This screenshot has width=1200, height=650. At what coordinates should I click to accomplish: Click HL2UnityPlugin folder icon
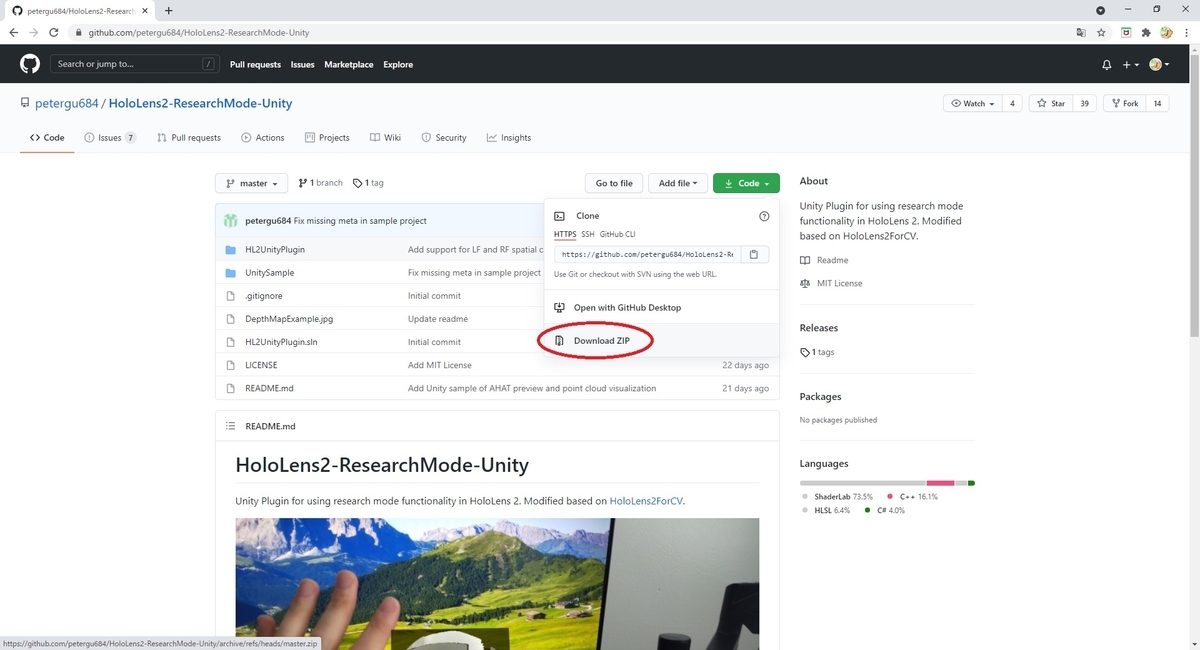coord(230,249)
